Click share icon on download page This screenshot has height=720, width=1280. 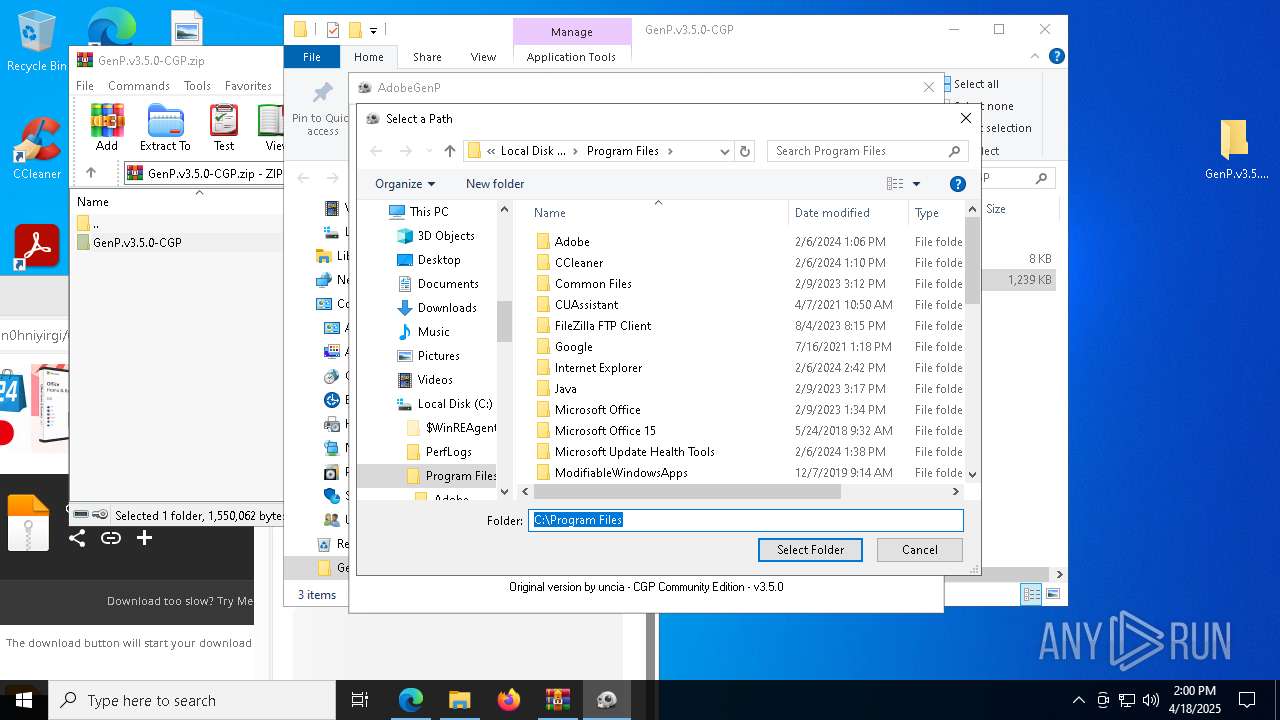pyautogui.click(x=77, y=538)
